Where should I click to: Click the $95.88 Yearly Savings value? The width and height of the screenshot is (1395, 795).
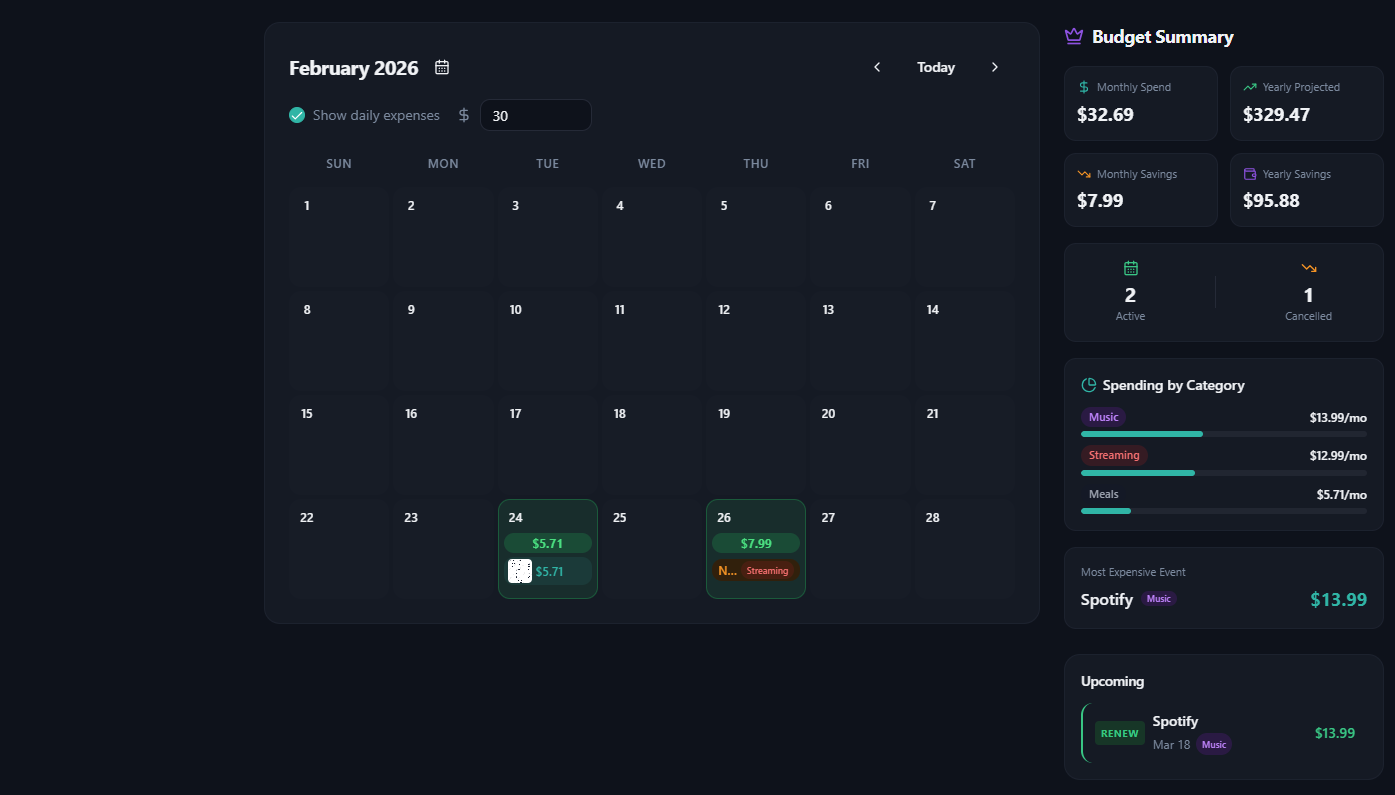click(x=1271, y=201)
